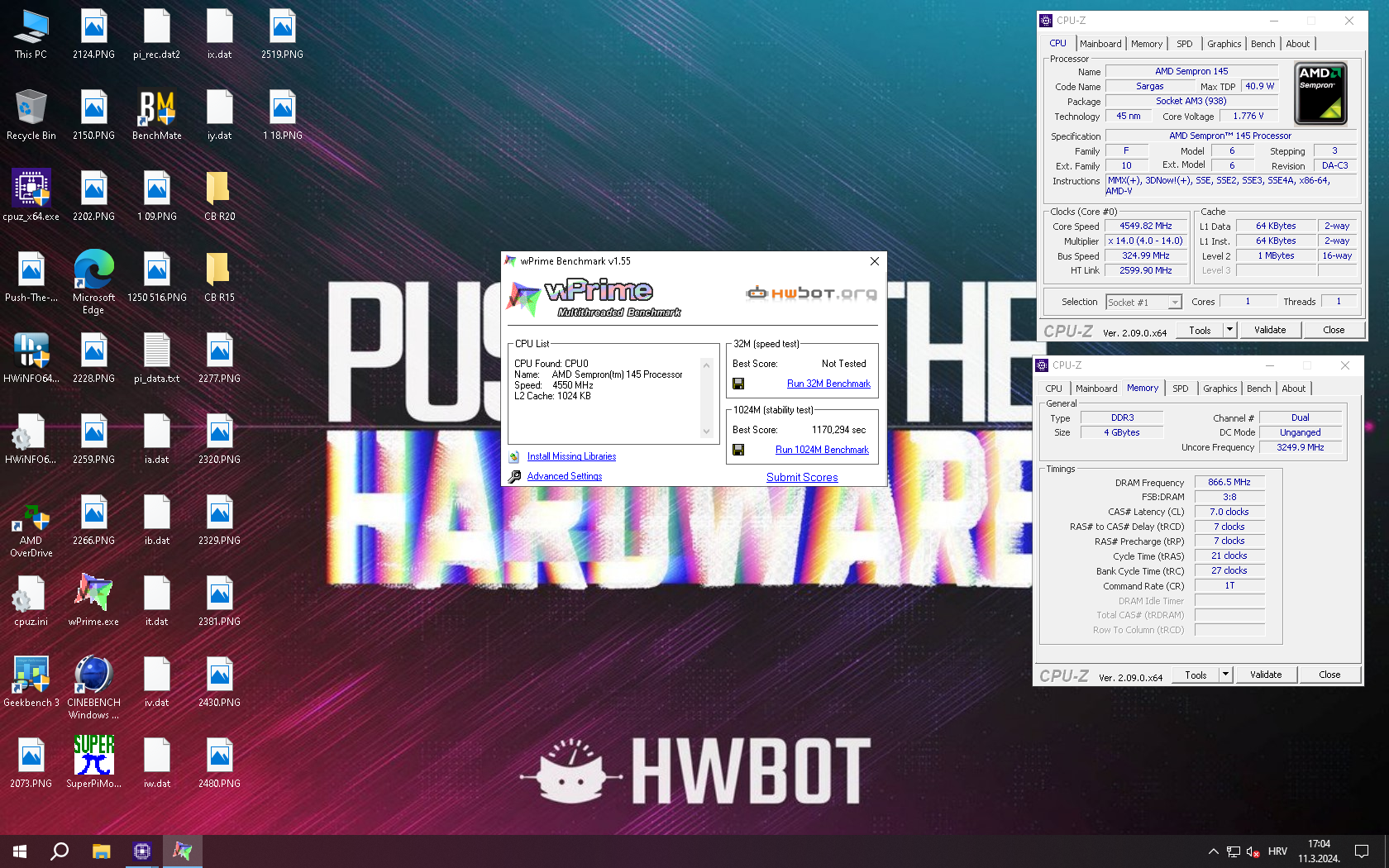The height and width of the screenshot is (868, 1389).
Task: Switch to Memory tab in top CPU-Z
Action: click(1147, 44)
